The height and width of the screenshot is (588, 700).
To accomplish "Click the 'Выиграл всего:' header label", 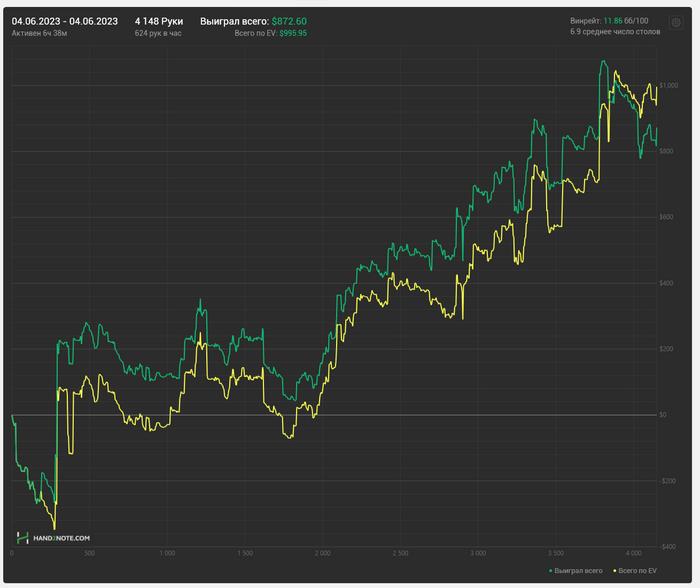I will point(234,21).
